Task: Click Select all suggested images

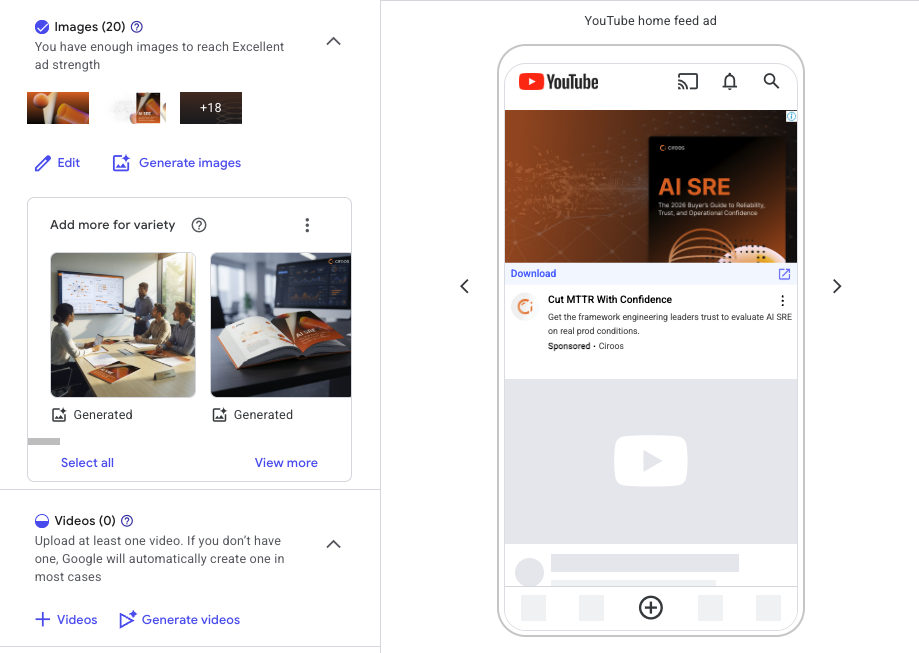Action: pyautogui.click(x=87, y=462)
